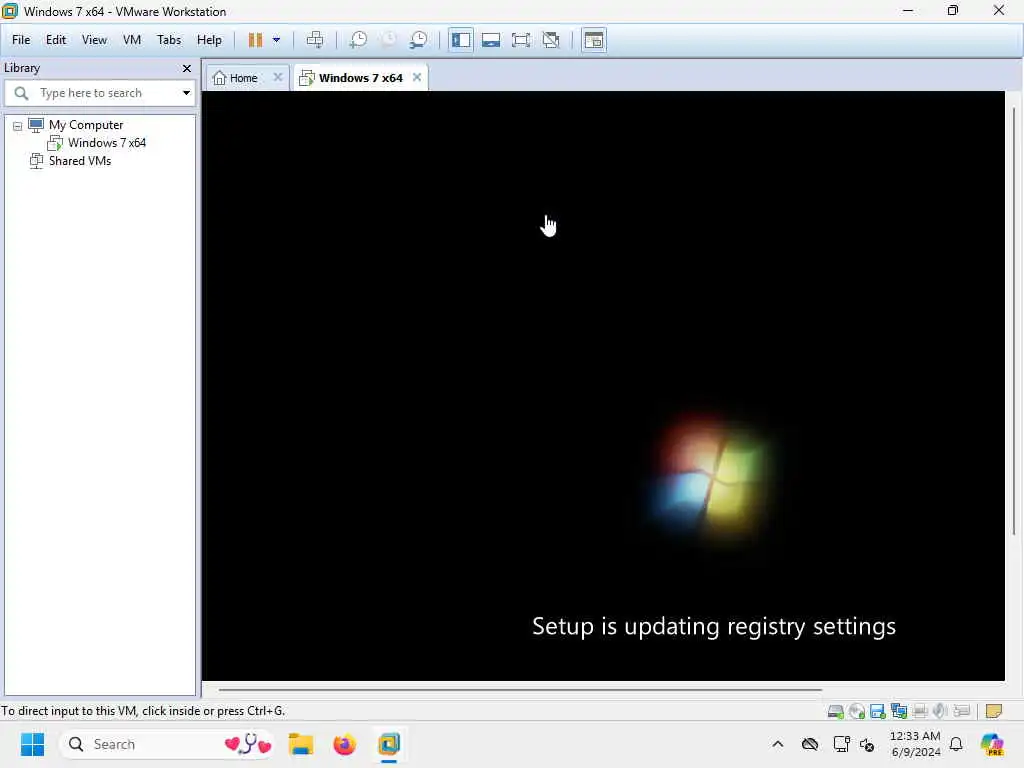The width and height of the screenshot is (1024, 768).
Task: Click the USB device status icon
Action: coord(962,711)
